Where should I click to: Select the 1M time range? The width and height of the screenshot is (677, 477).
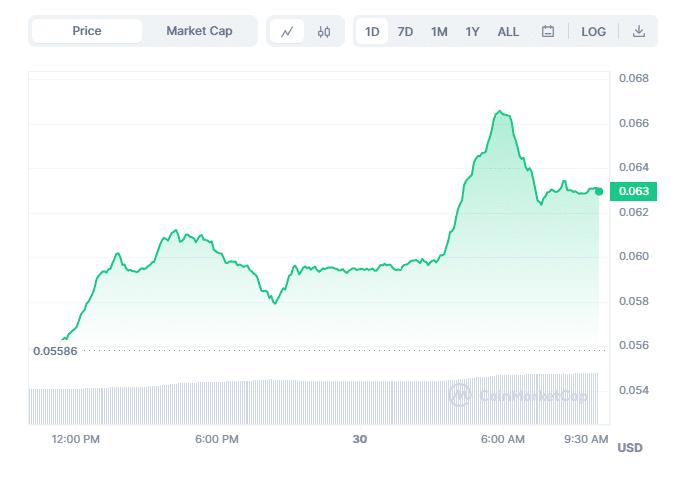click(439, 32)
